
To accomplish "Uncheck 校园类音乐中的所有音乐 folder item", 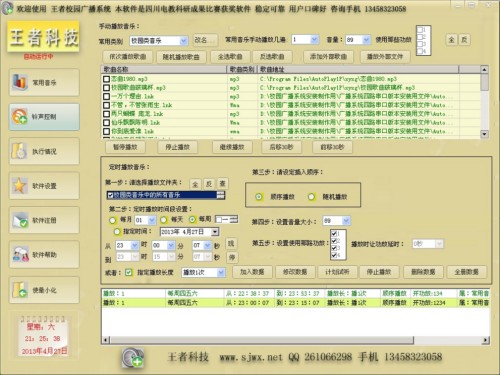I will click(x=110, y=195).
